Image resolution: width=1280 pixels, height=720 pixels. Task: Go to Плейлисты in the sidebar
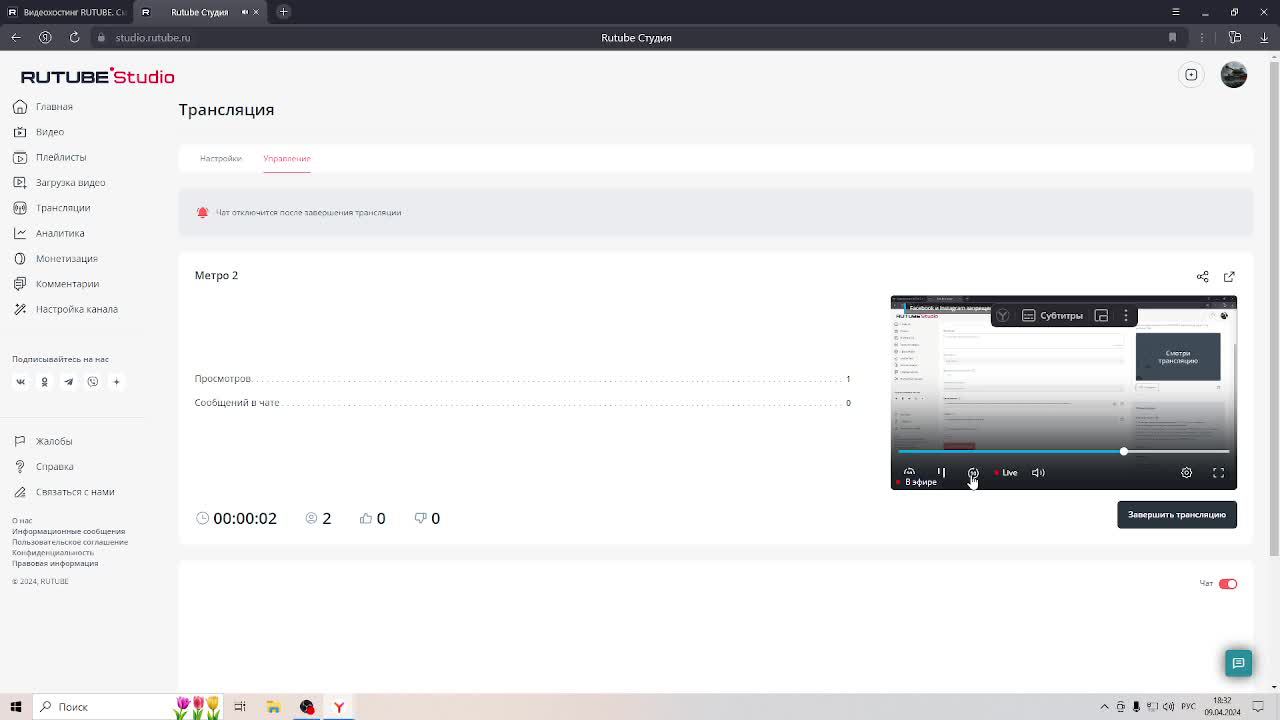click(x=50, y=157)
